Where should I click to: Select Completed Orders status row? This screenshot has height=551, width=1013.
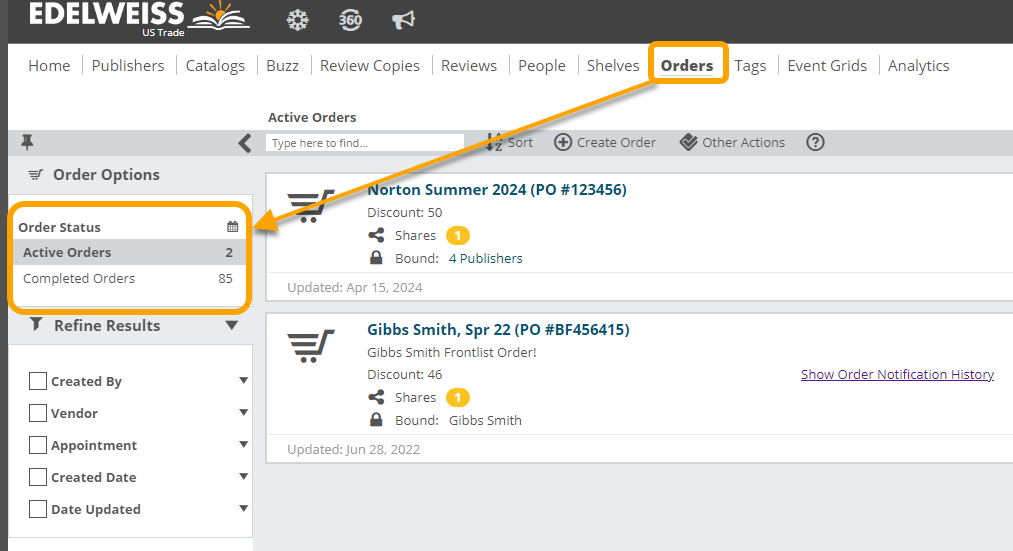(129, 278)
